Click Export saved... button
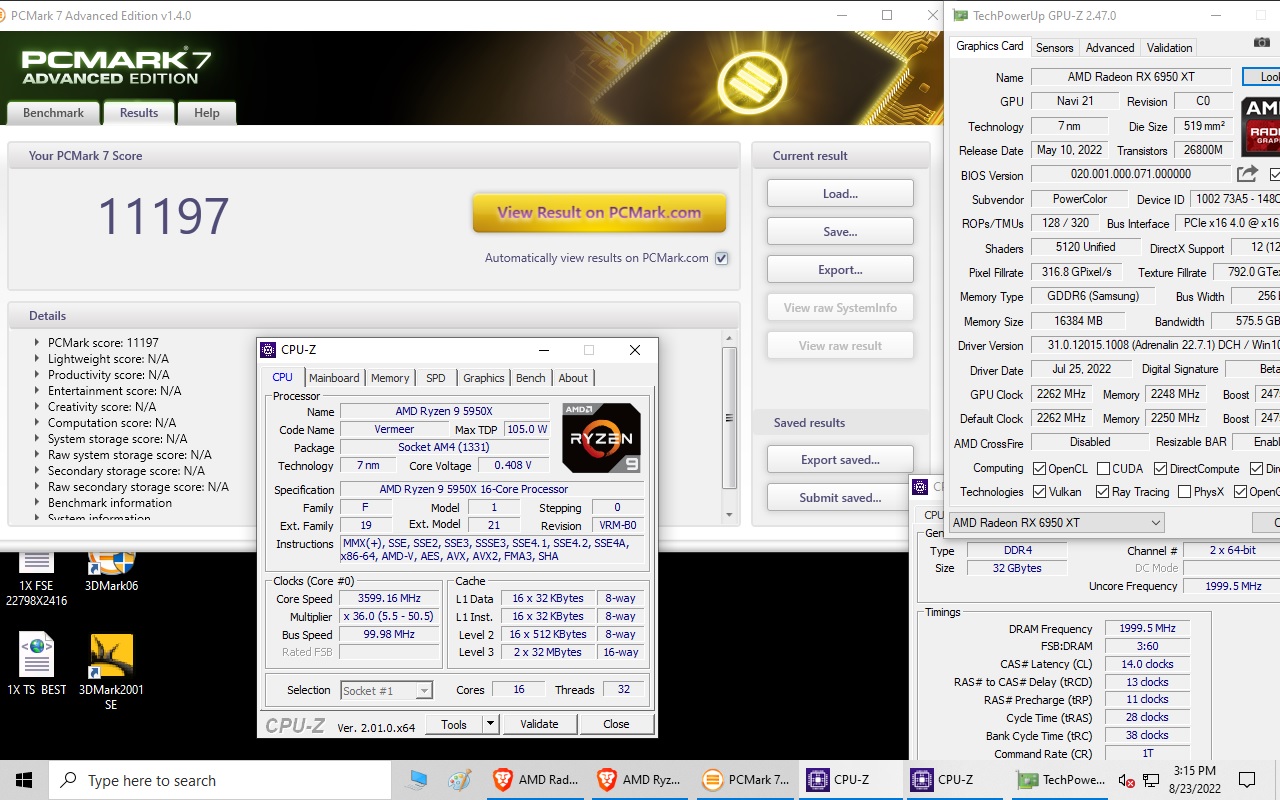 [x=840, y=460]
